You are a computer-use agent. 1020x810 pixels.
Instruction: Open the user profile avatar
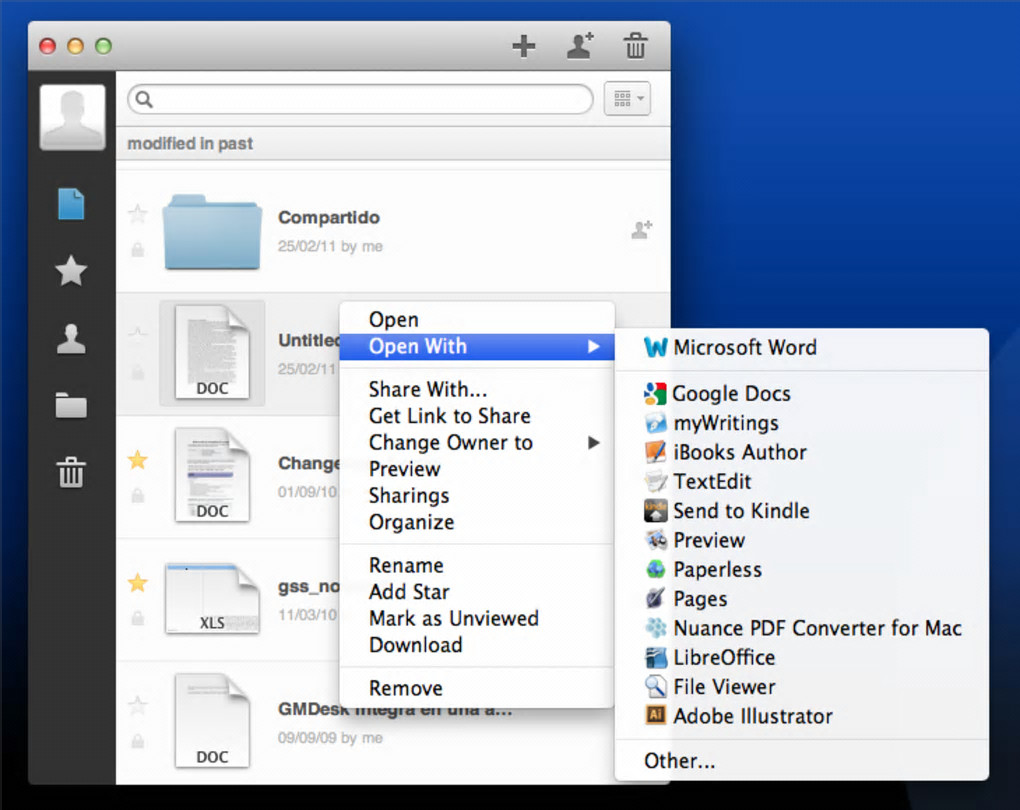72,117
